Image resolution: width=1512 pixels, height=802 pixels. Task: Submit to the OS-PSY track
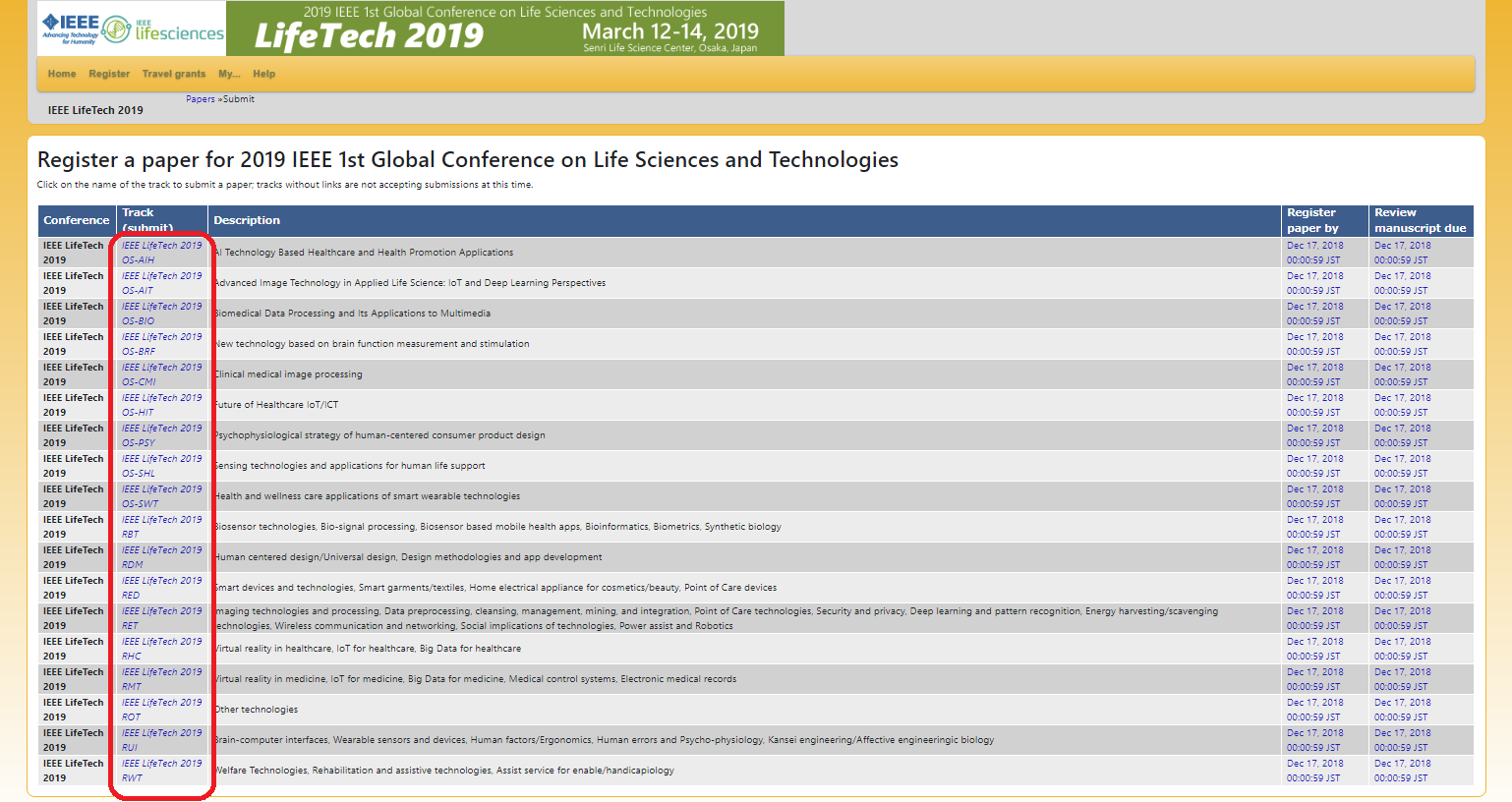(161, 435)
